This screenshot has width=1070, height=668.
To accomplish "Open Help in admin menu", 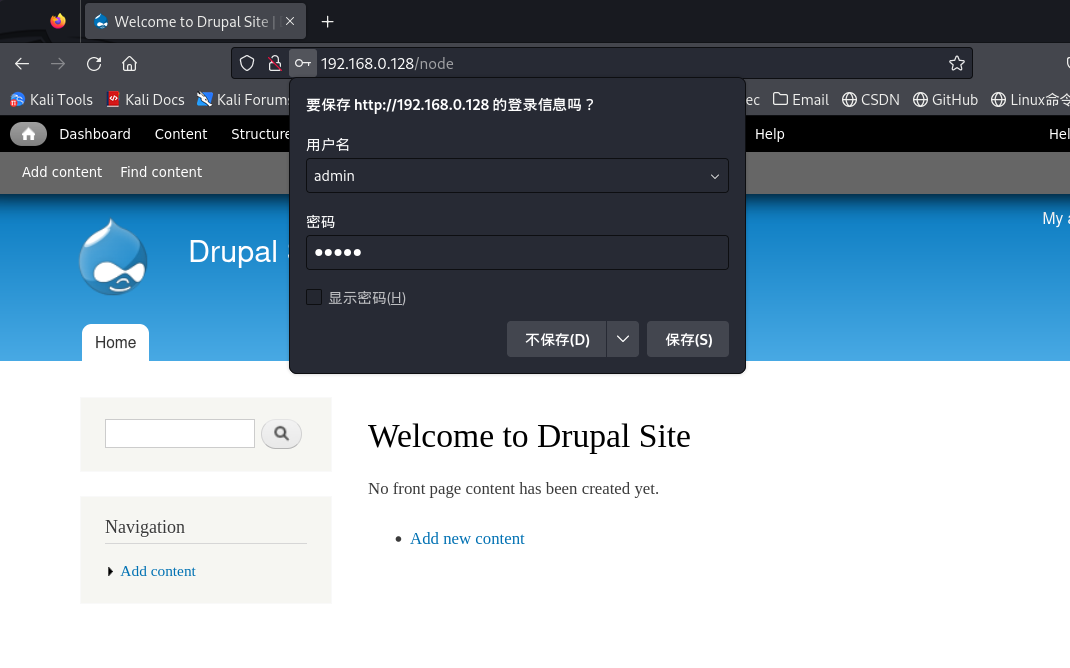I will click(770, 134).
